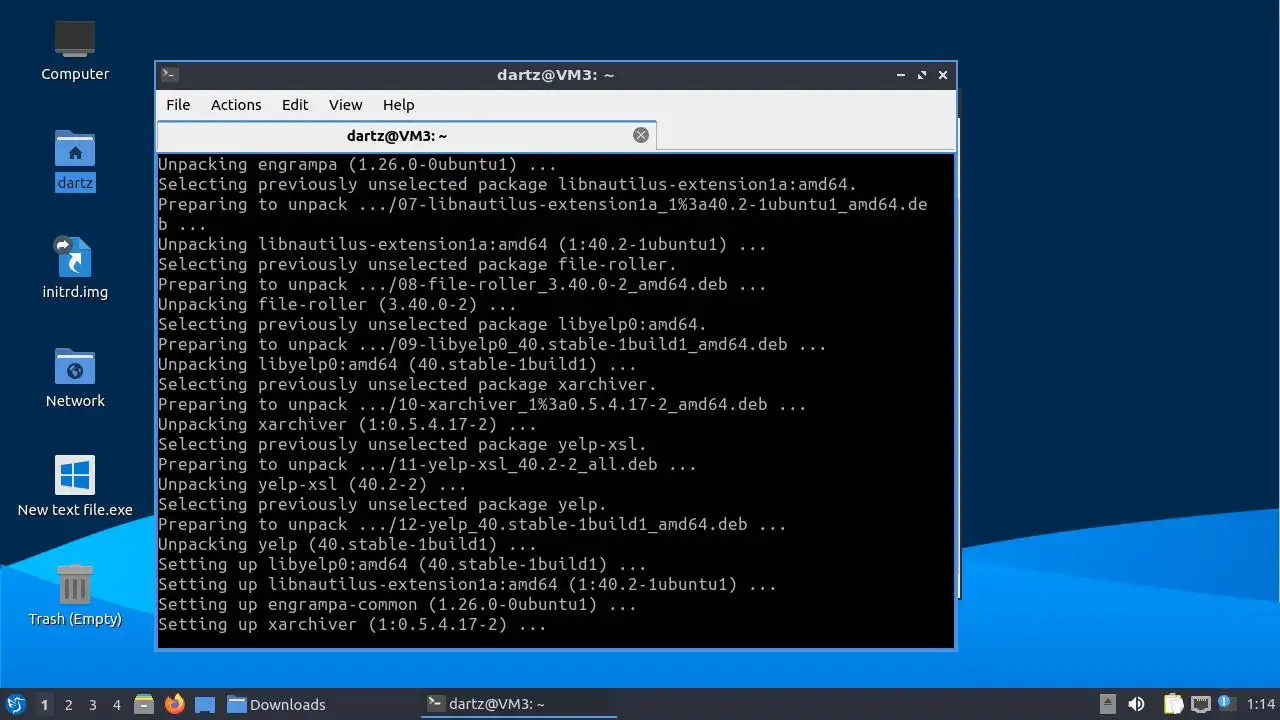Select the Computer desktop icon
The image size is (1280, 720).
(x=75, y=51)
